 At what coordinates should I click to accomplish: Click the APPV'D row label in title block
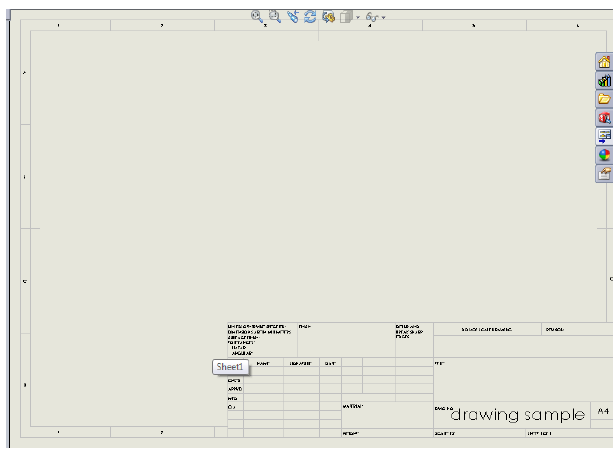click(x=235, y=389)
